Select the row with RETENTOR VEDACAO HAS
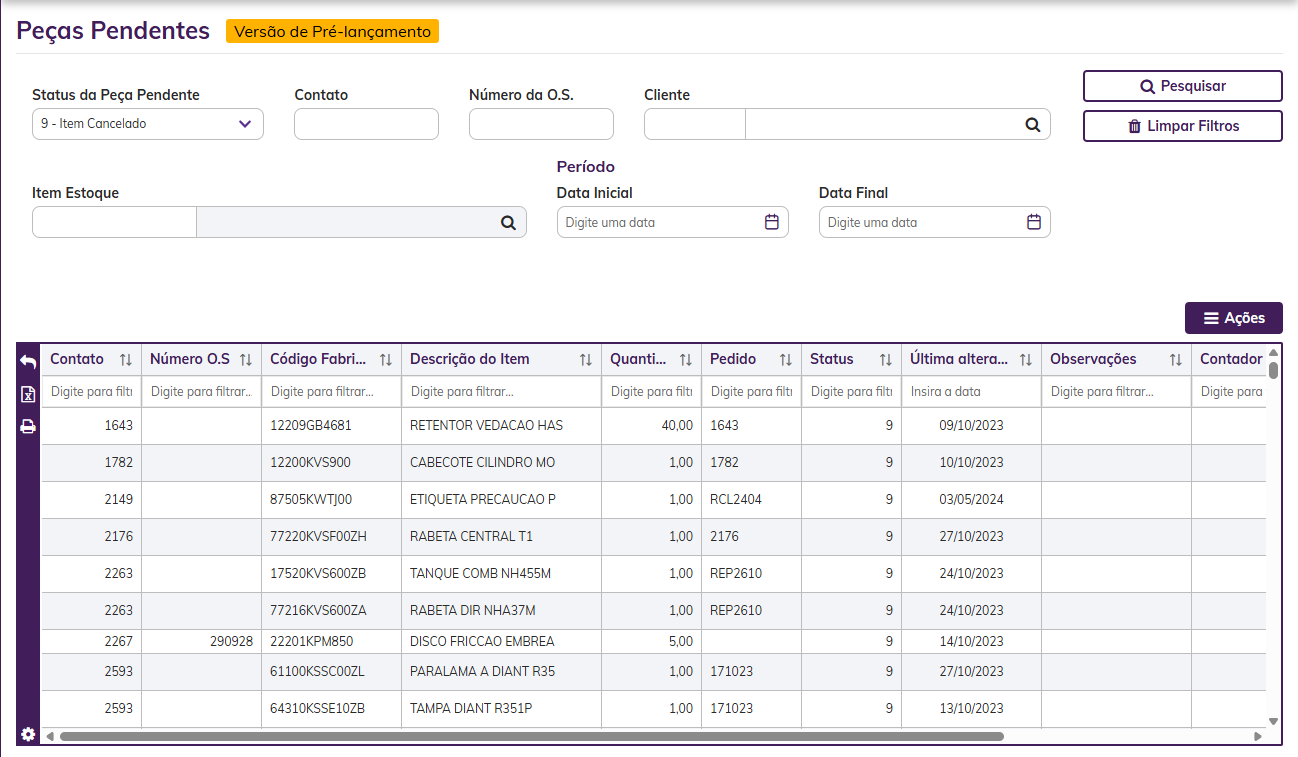 coord(486,426)
